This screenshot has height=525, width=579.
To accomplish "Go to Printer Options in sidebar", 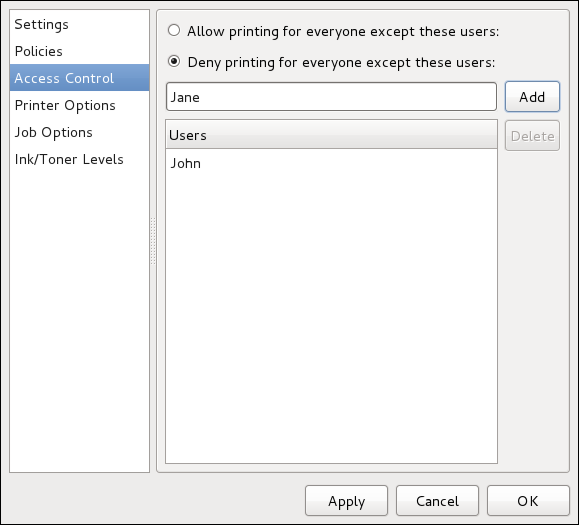I will point(79,105).
